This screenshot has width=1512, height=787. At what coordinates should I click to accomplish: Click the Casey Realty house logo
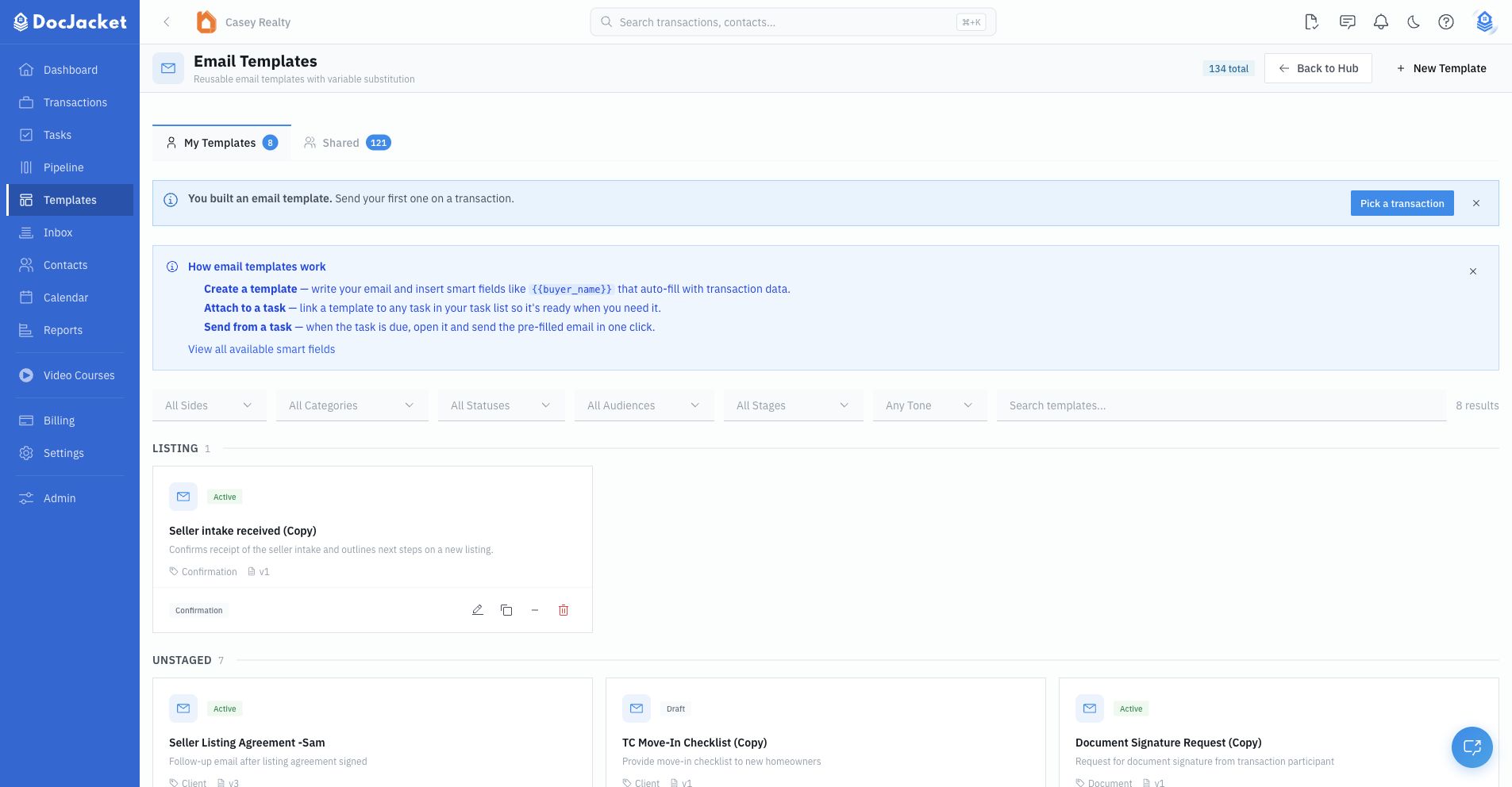tap(206, 22)
